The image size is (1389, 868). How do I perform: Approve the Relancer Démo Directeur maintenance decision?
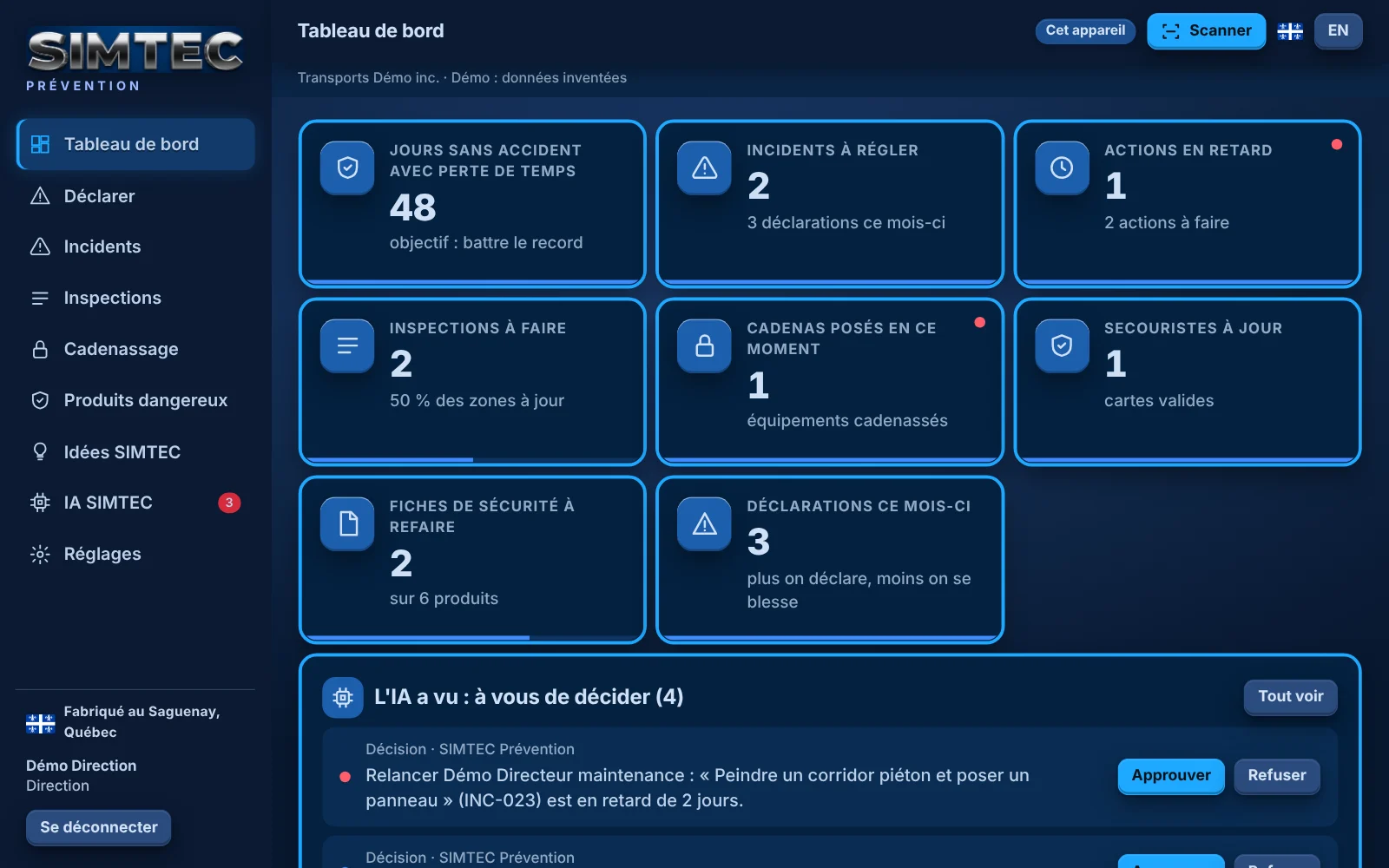[1171, 776]
